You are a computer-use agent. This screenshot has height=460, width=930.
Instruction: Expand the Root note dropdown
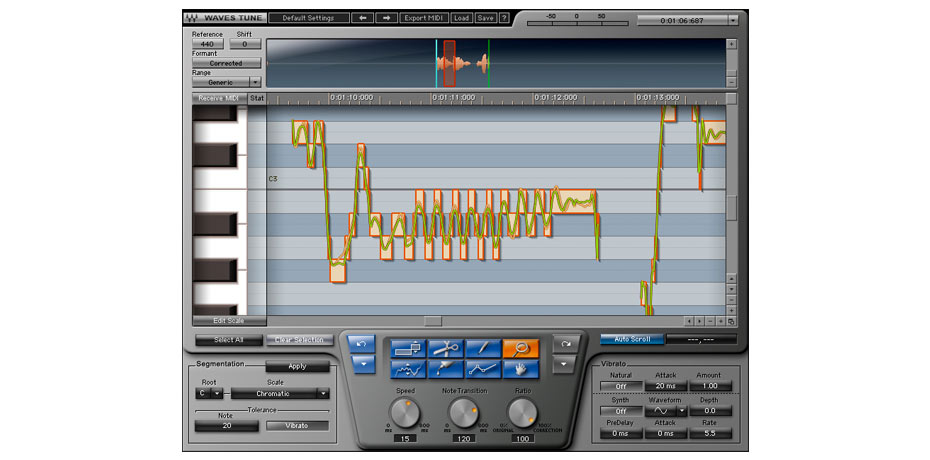coord(208,394)
